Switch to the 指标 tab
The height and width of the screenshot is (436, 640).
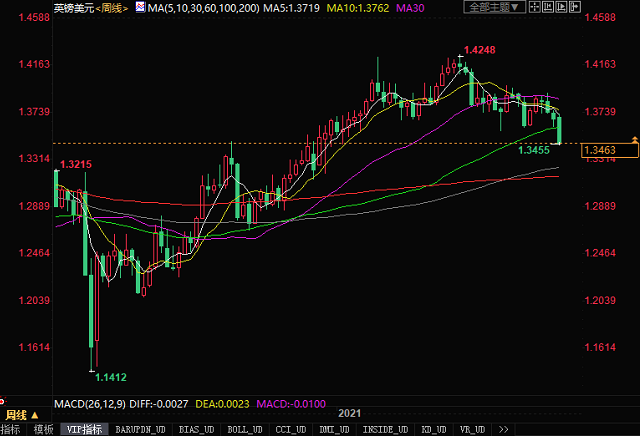point(10,428)
